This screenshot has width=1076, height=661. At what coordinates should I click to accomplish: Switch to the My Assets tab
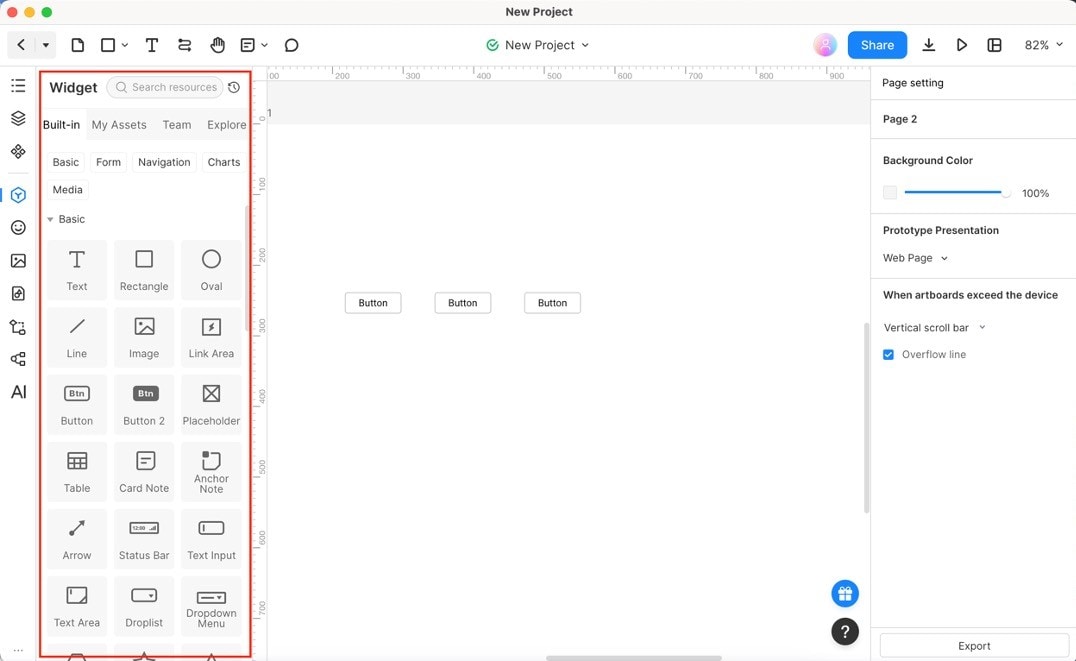click(x=119, y=125)
